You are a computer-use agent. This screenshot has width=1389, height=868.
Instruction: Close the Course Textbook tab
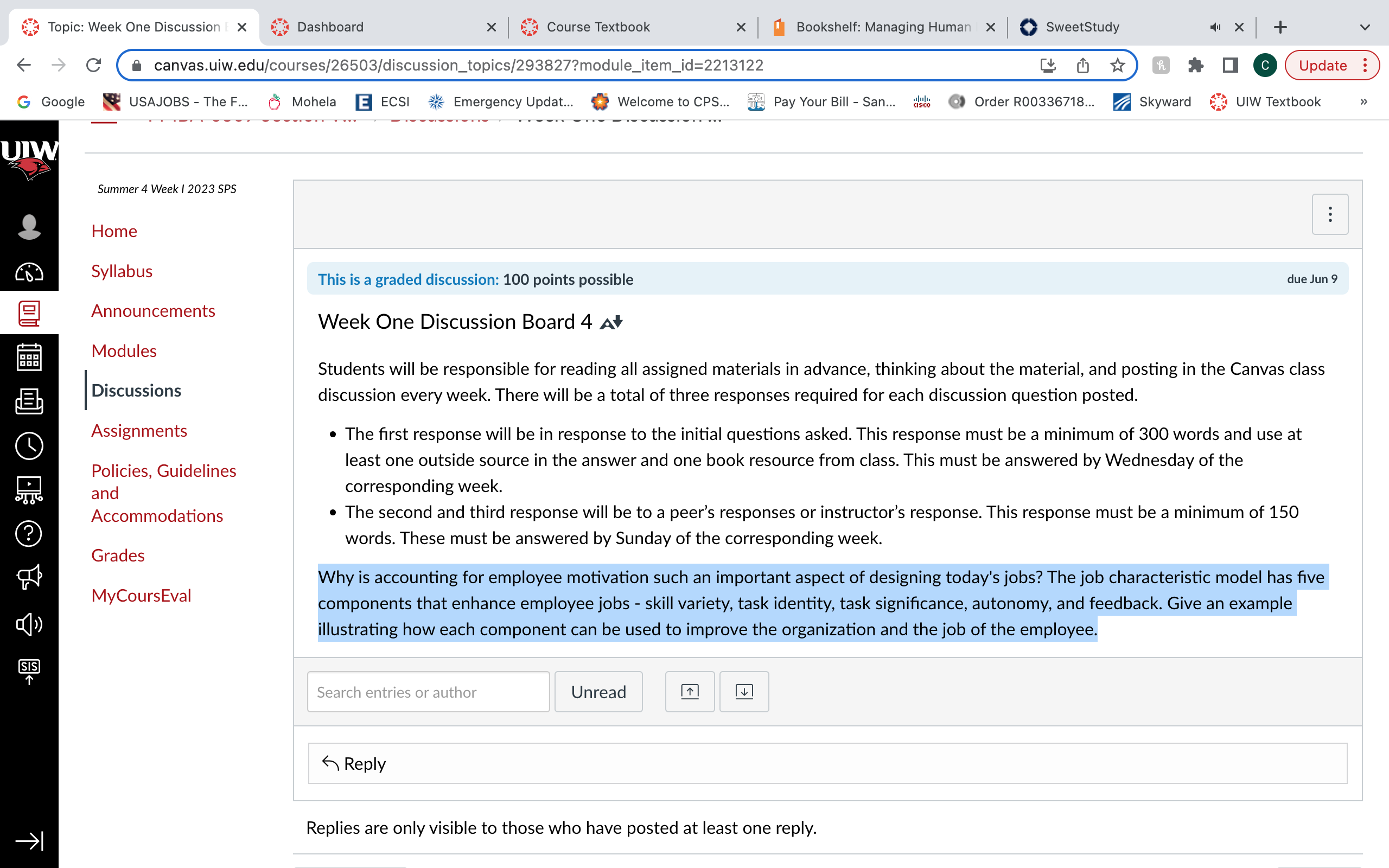tap(741, 27)
